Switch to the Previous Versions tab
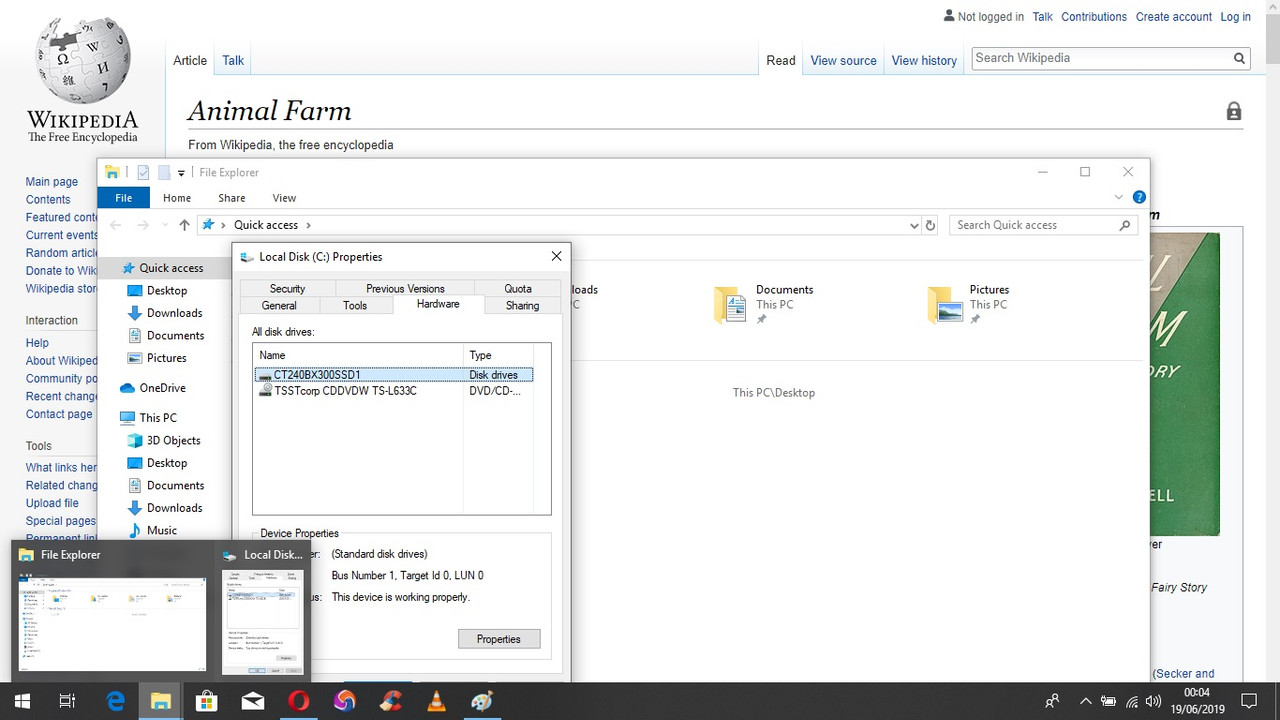 [x=405, y=288]
